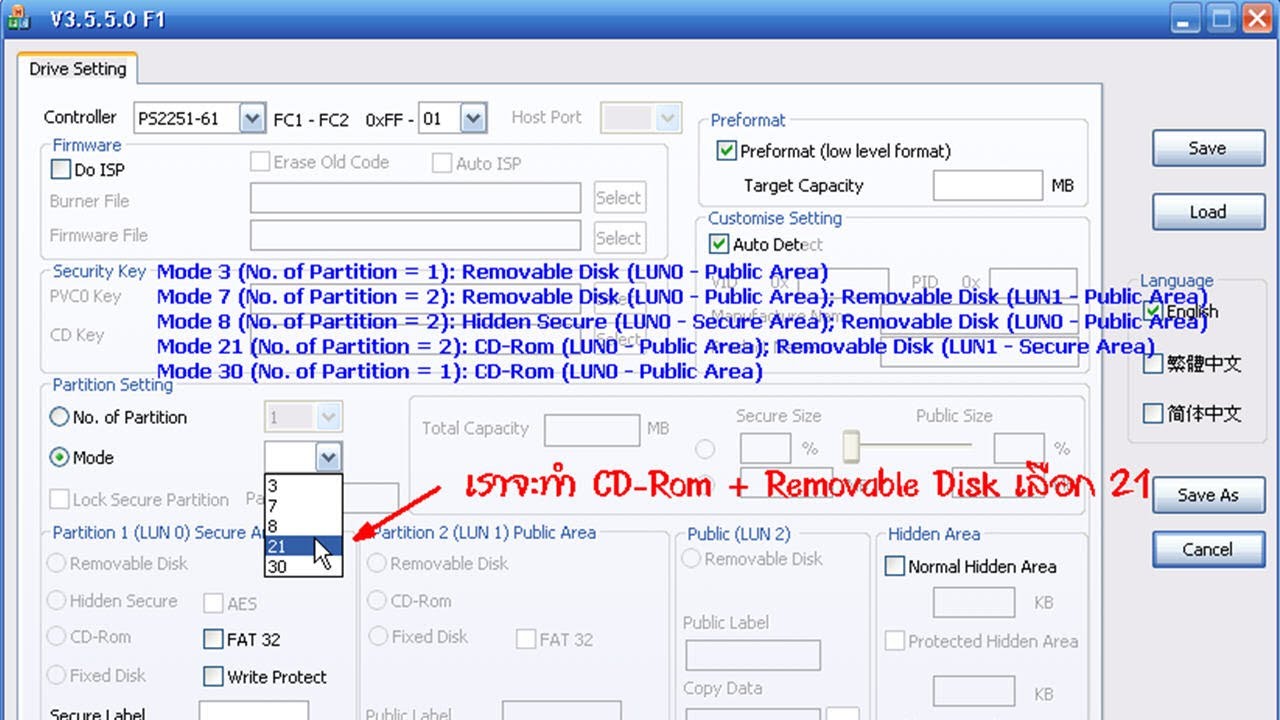Screen dimensions: 1280x720
Task: Click the Save As button
Action: point(1208,495)
